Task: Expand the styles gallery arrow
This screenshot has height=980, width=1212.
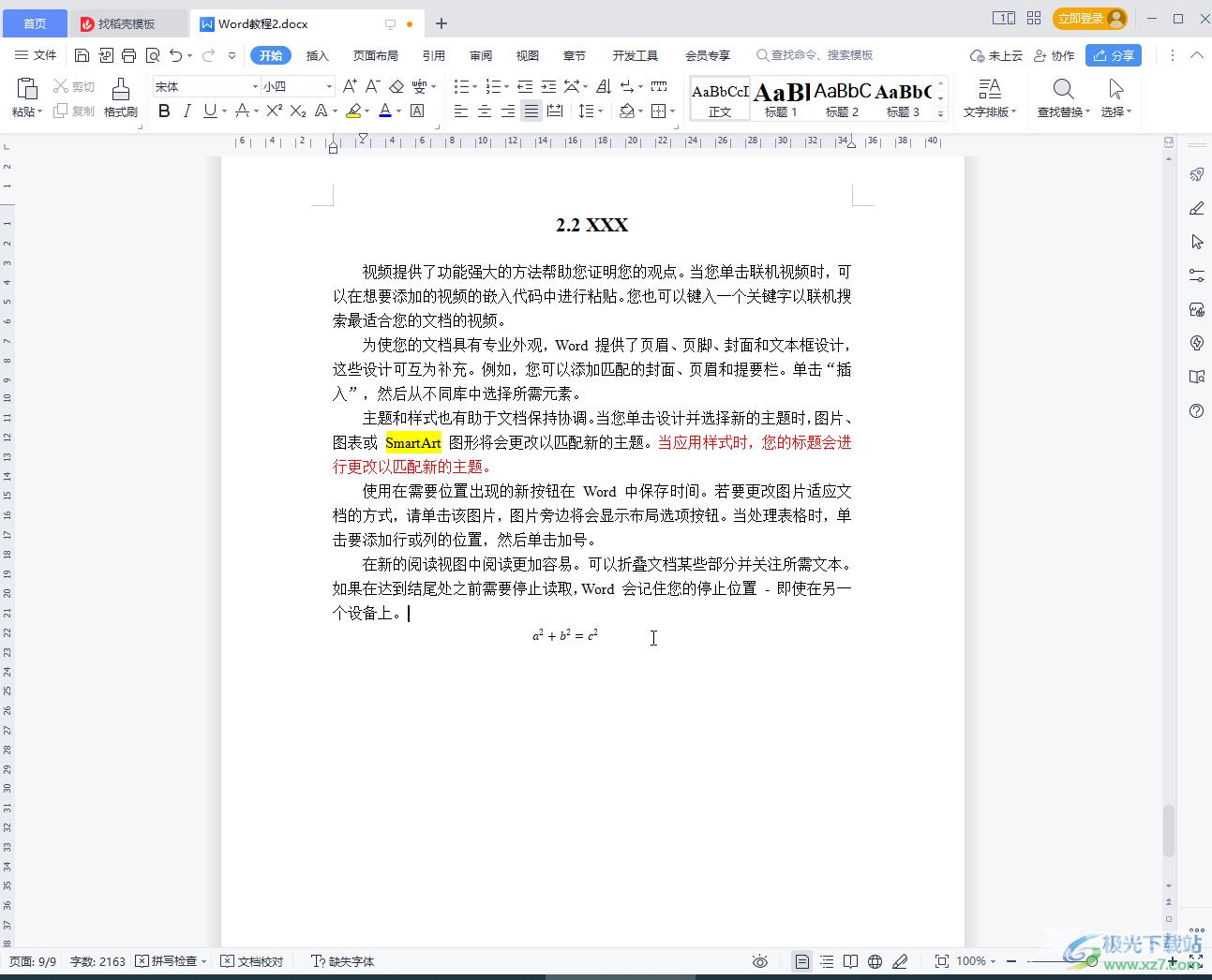Action: coord(940,113)
